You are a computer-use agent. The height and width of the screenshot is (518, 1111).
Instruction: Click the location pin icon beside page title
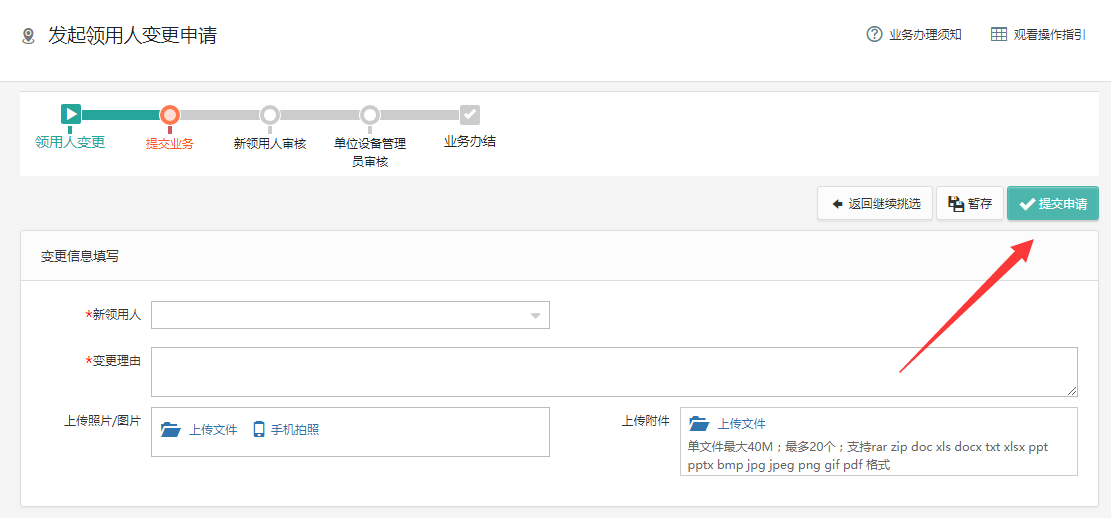(28, 36)
